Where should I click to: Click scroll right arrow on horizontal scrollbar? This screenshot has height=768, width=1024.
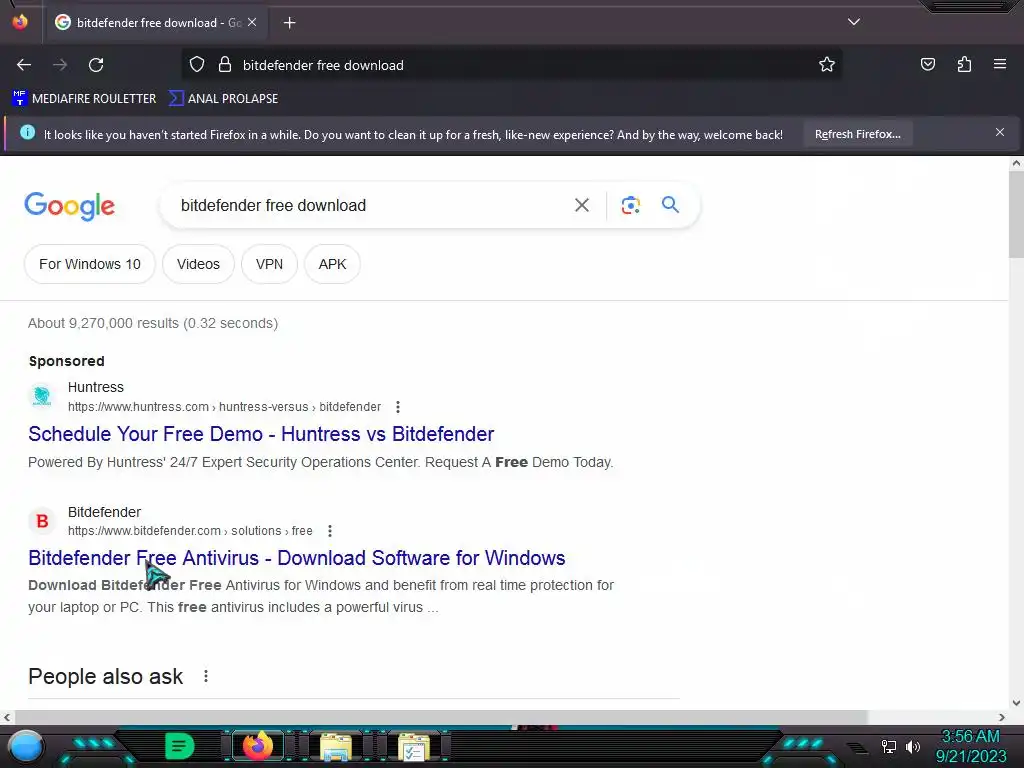[1002, 717]
